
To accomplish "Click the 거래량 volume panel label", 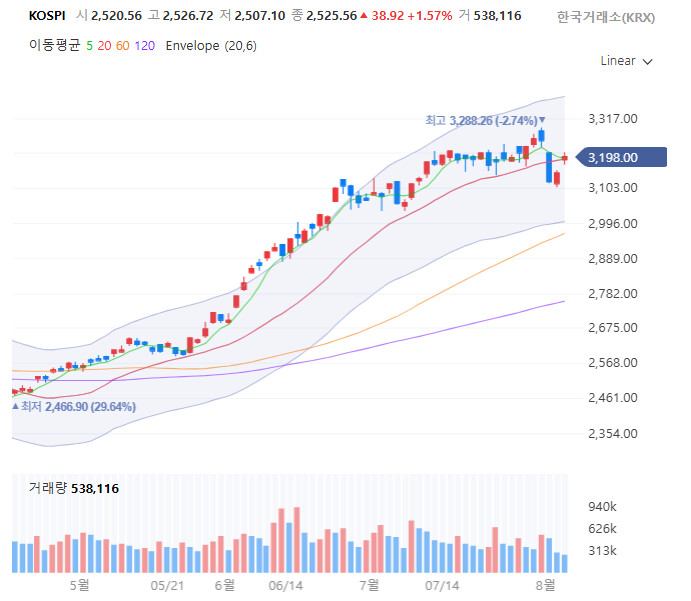I will (48, 488).
